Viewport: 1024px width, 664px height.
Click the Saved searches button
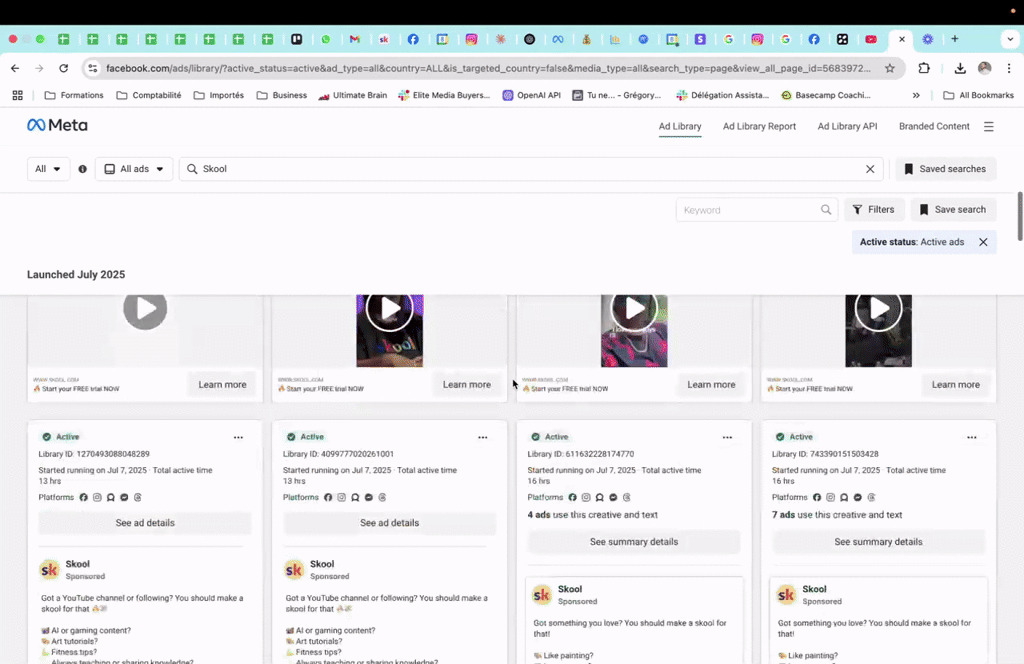coord(945,169)
